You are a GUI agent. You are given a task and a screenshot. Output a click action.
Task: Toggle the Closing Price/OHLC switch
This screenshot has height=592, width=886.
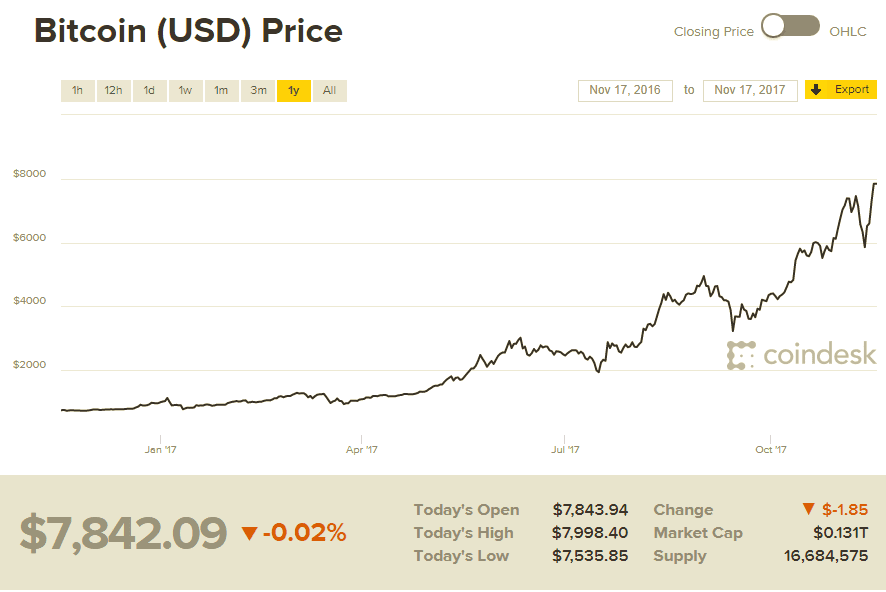(790, 27)
